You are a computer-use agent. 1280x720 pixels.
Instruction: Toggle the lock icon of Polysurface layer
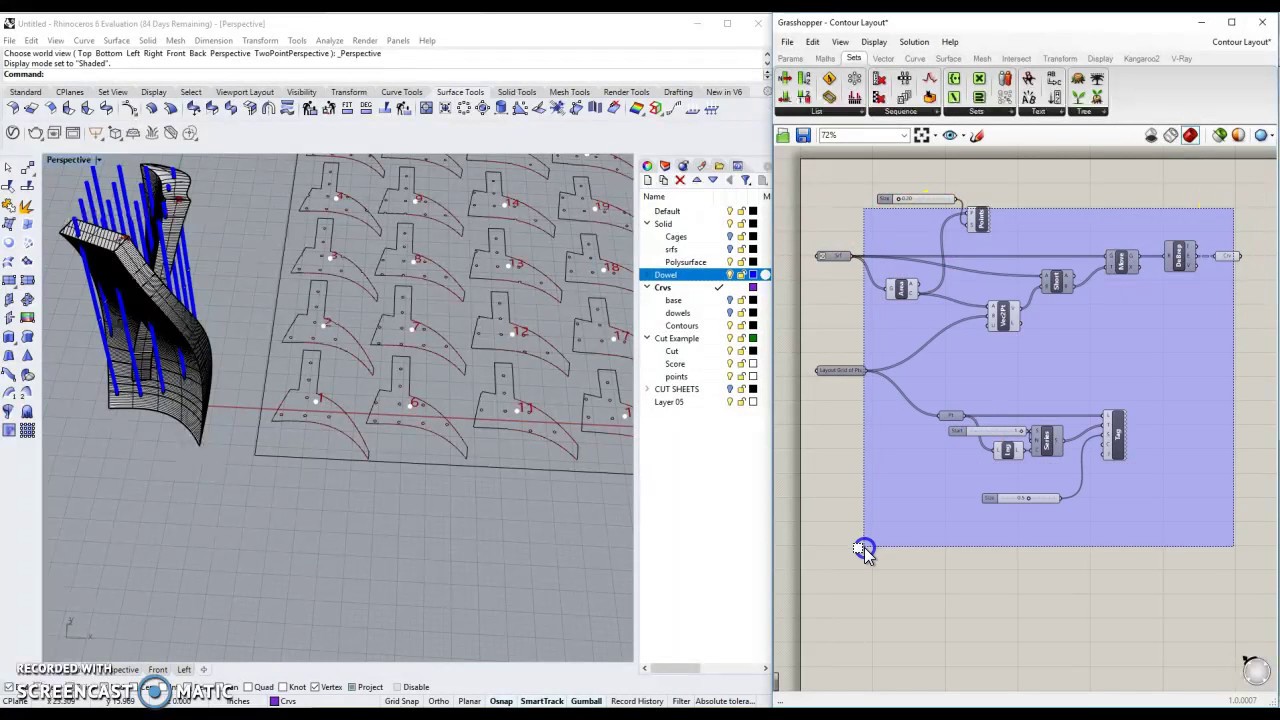741,262
